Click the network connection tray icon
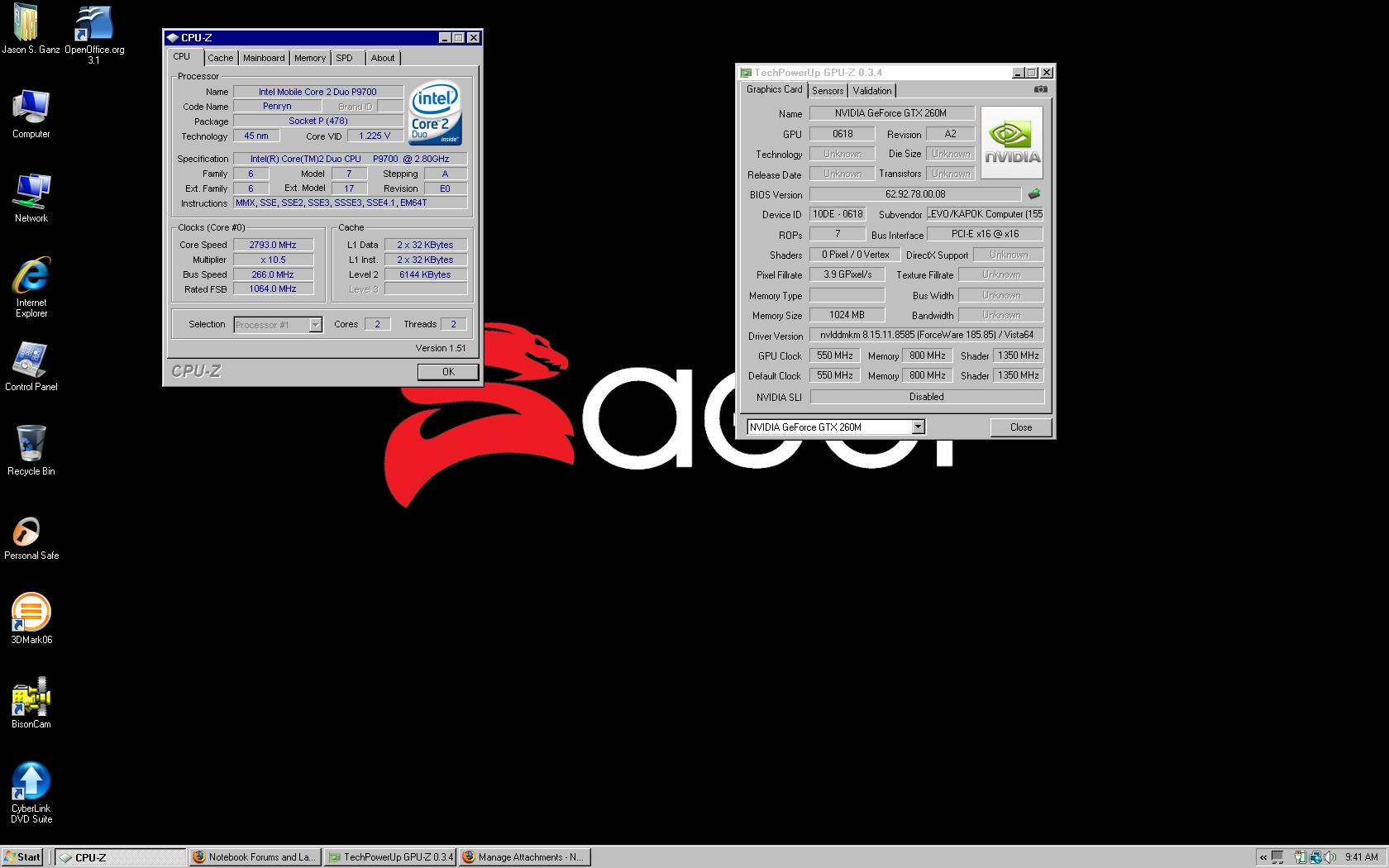The image size is (1389, 868). point(1315,857)
